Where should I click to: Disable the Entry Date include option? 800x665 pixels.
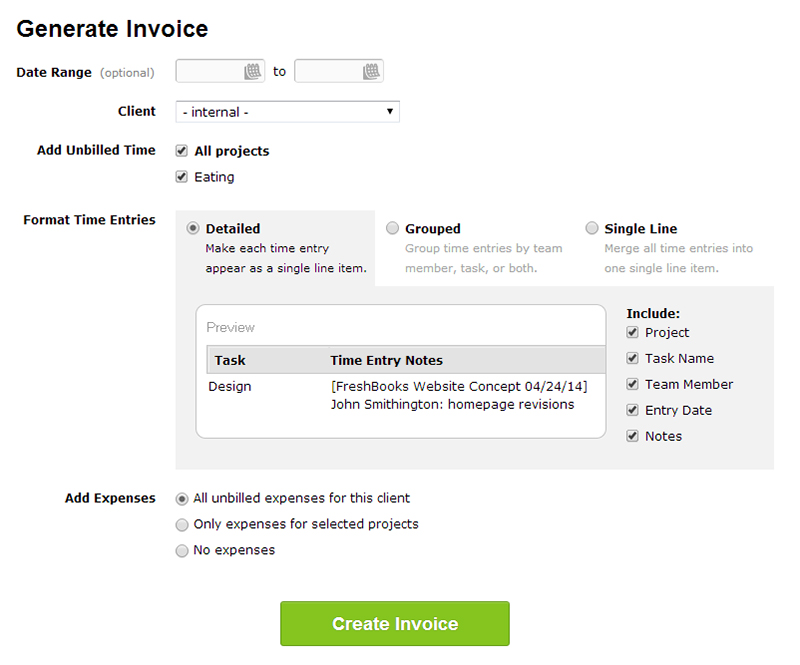point(632,410)
